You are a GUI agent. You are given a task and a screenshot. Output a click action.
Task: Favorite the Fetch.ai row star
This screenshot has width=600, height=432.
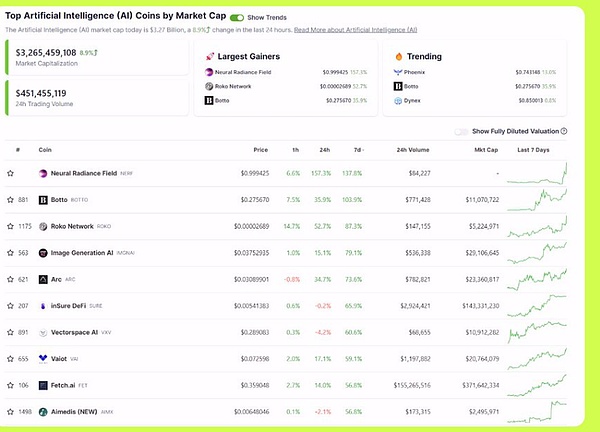click(x=11, y=384)
